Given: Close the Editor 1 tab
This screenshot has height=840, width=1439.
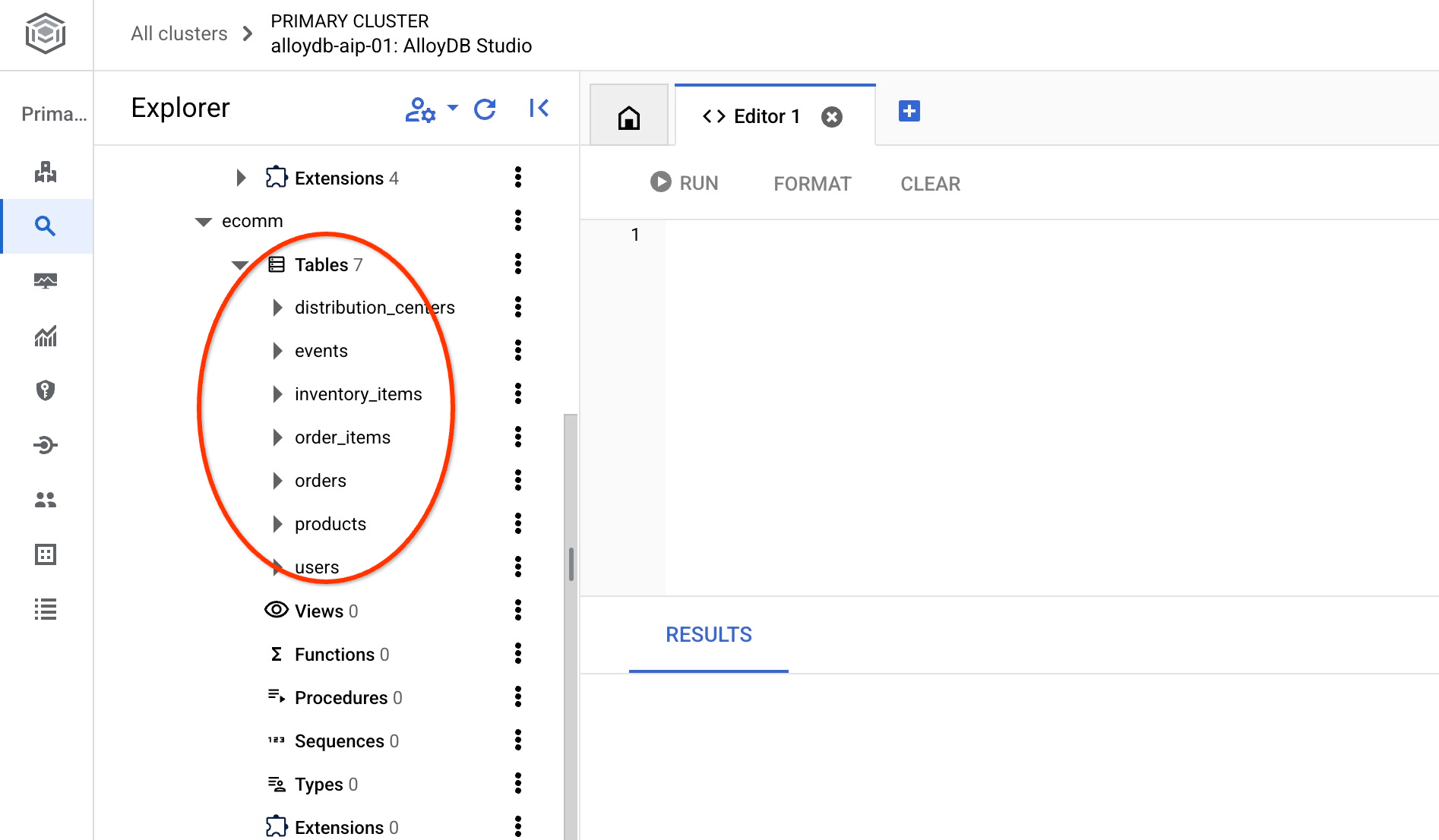Looking at the screenshot, I should coord(832,117).
